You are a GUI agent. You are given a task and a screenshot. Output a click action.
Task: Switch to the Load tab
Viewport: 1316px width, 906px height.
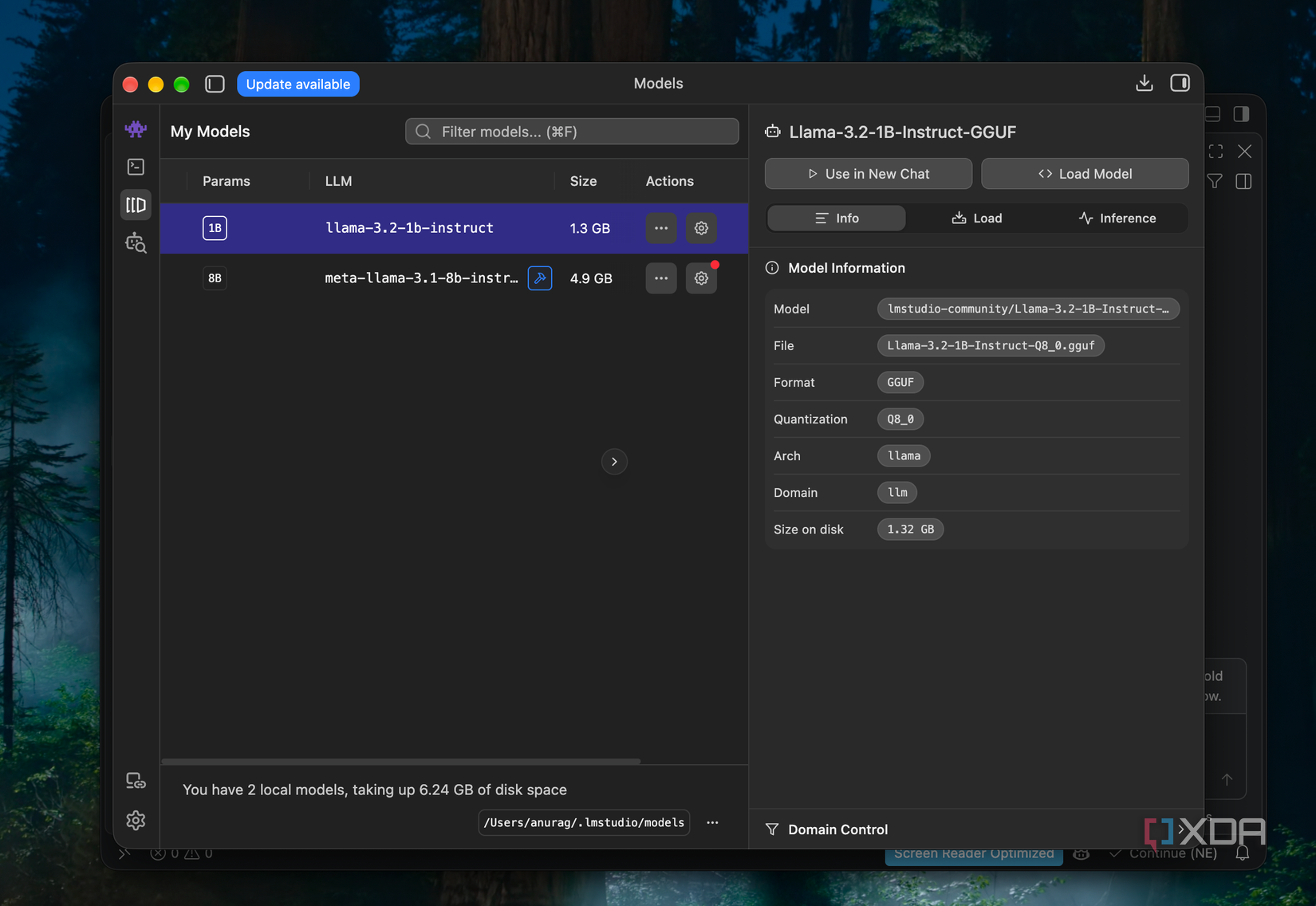click(977, 218)
